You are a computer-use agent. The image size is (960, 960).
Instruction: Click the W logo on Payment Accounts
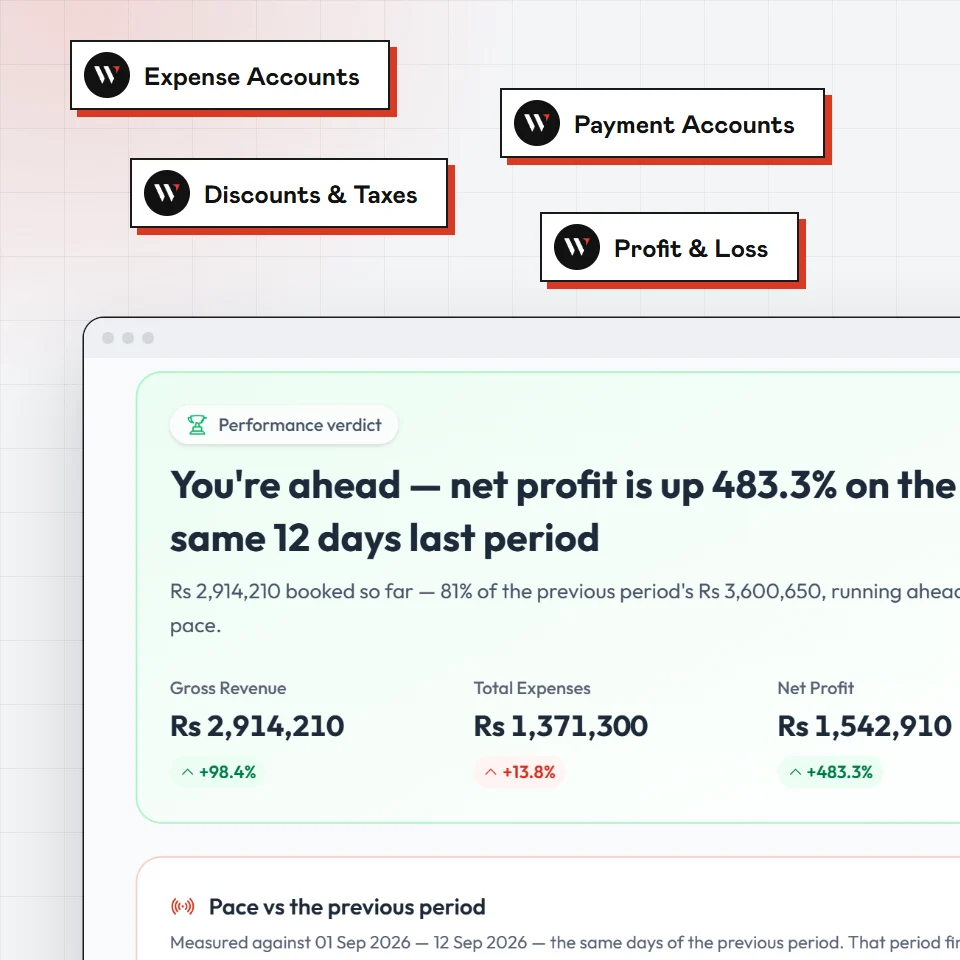coord(536,123)
